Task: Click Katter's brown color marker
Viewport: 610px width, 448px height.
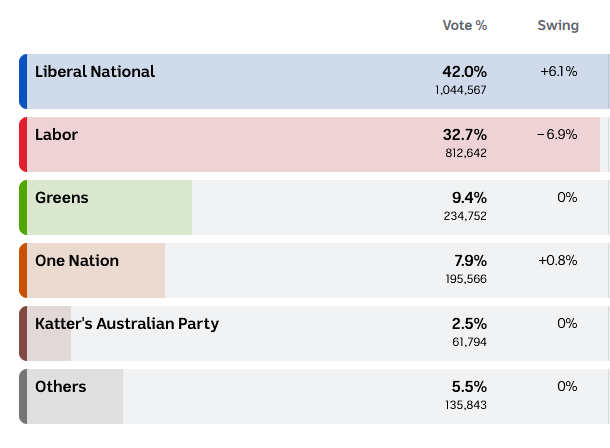Action: click(23, 334)
